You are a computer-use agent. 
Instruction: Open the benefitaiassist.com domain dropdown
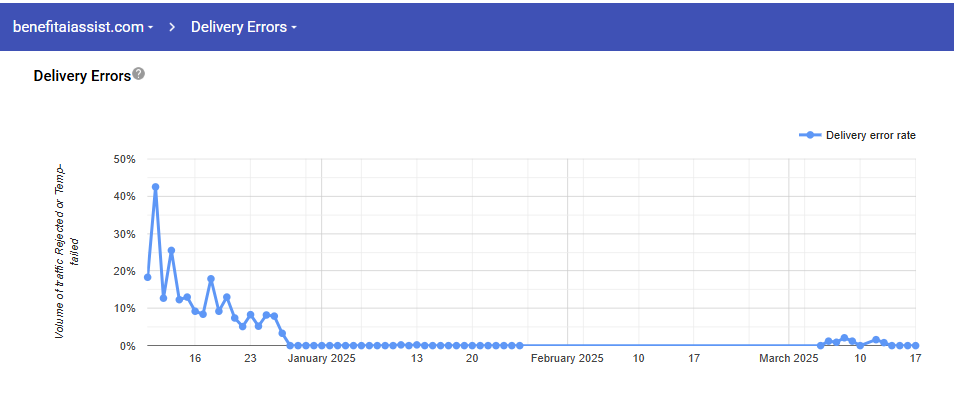pos(82,26)
